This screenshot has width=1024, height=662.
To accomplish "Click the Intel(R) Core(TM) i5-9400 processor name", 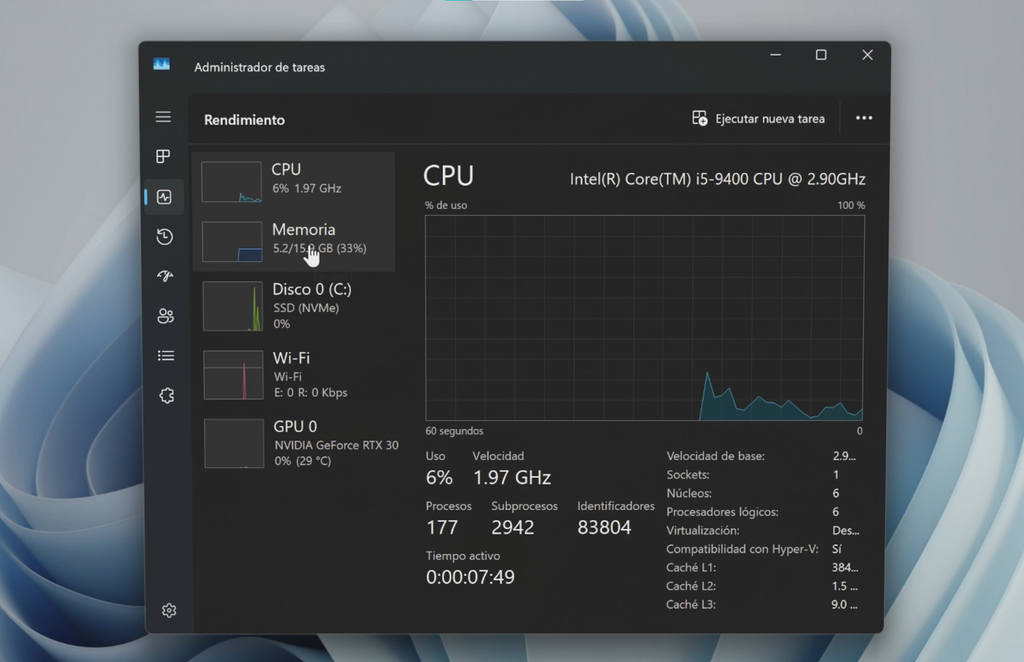I will pyautogui.click(x=718, y=179).
